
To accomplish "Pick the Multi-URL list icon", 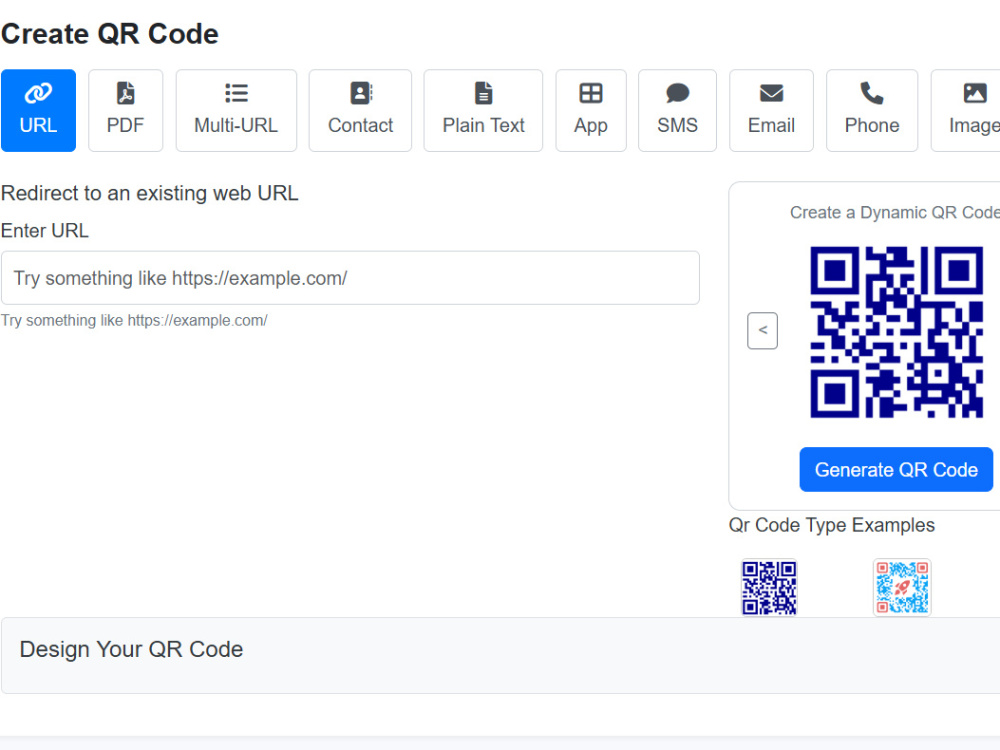I will click(236, 93).
